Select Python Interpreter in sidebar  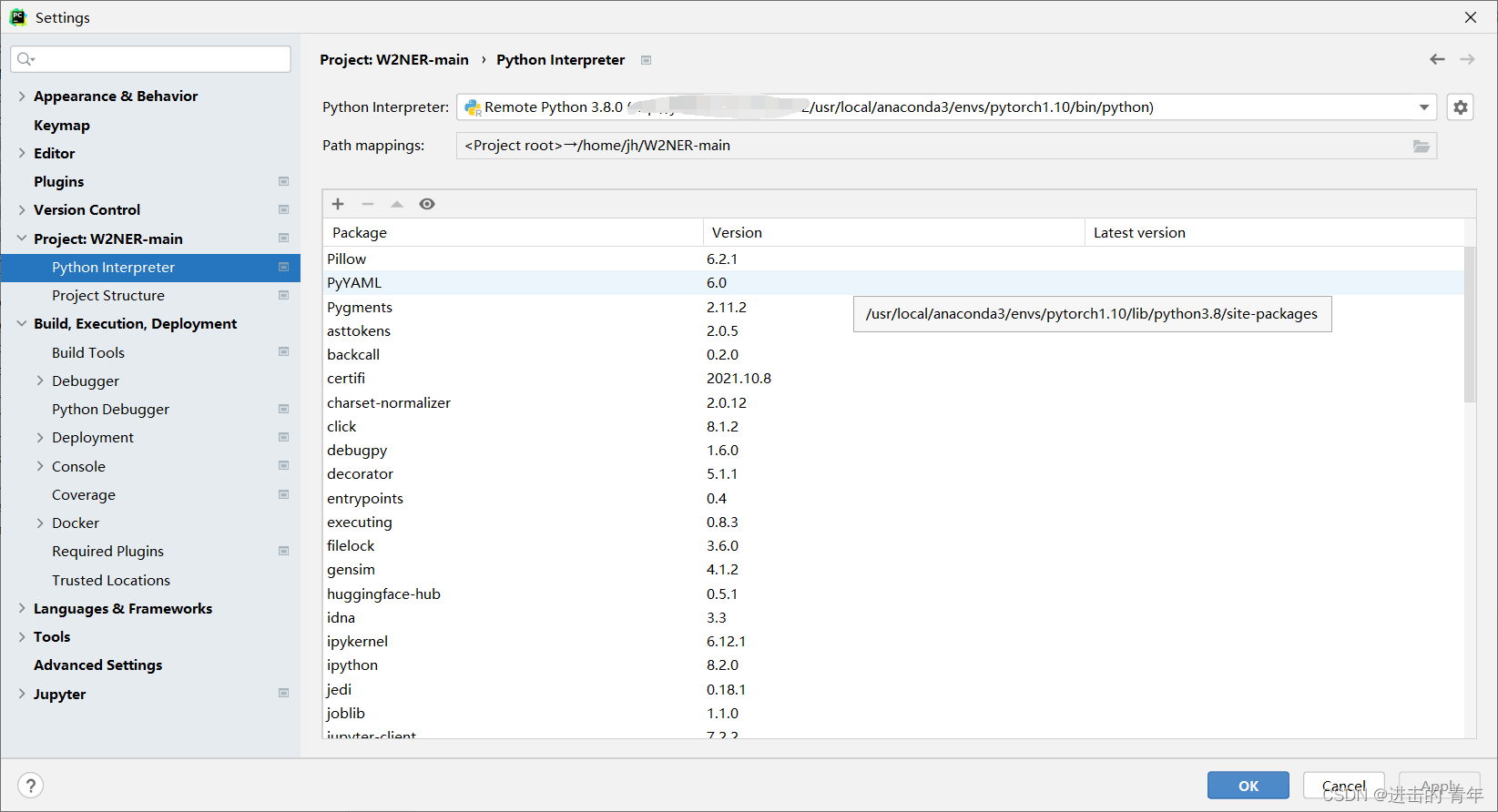tap(150, 267)
